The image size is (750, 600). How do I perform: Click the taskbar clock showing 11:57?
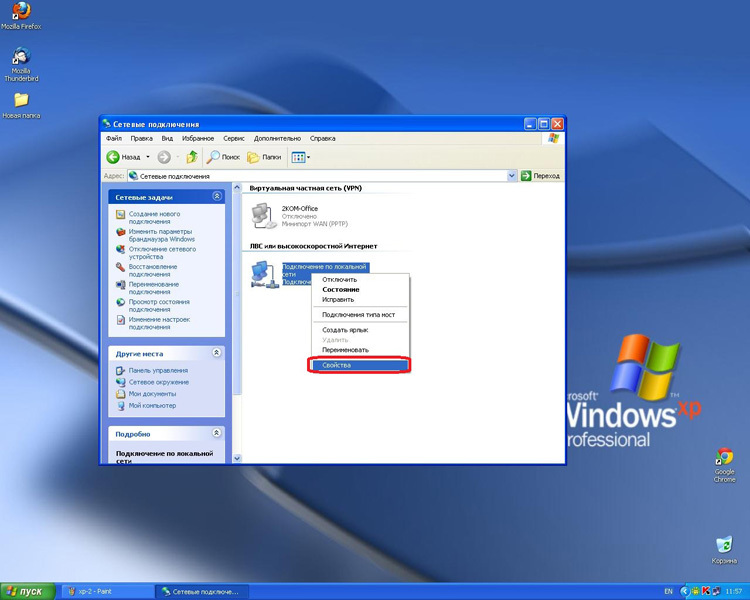tap(733, 591)
